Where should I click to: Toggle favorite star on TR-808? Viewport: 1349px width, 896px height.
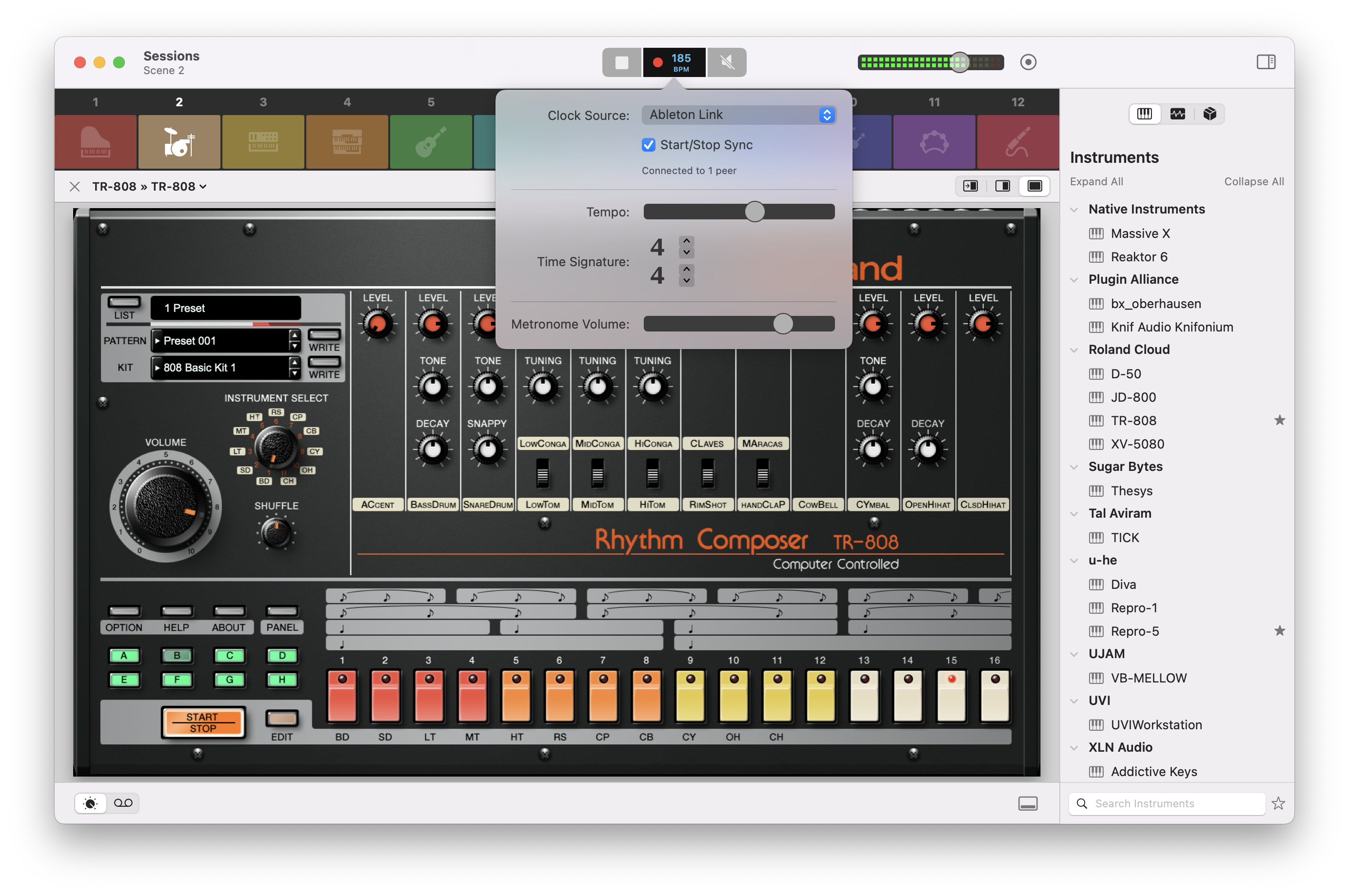pos(1279,421)
